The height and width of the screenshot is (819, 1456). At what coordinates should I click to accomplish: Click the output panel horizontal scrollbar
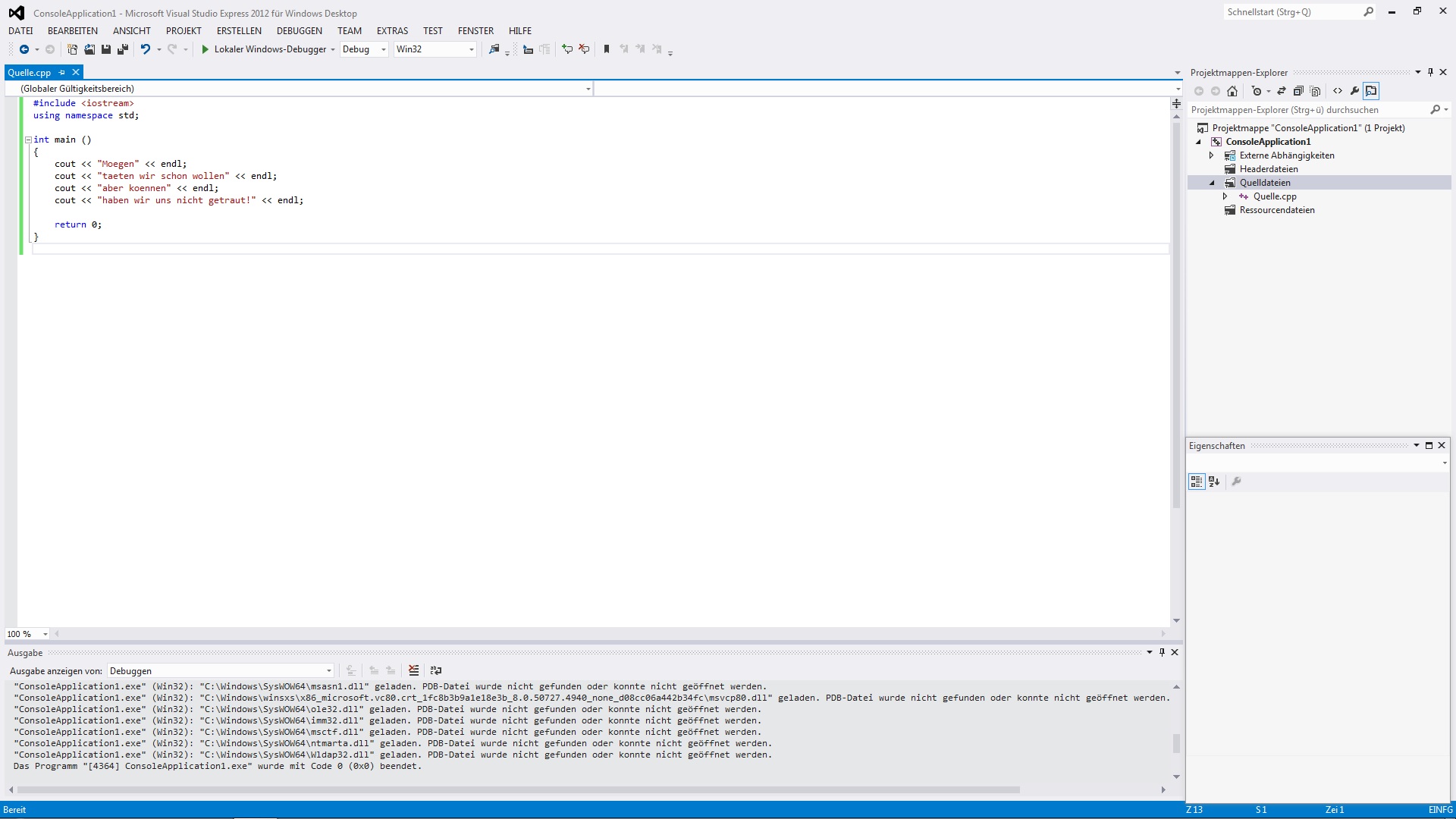point(516,789)
